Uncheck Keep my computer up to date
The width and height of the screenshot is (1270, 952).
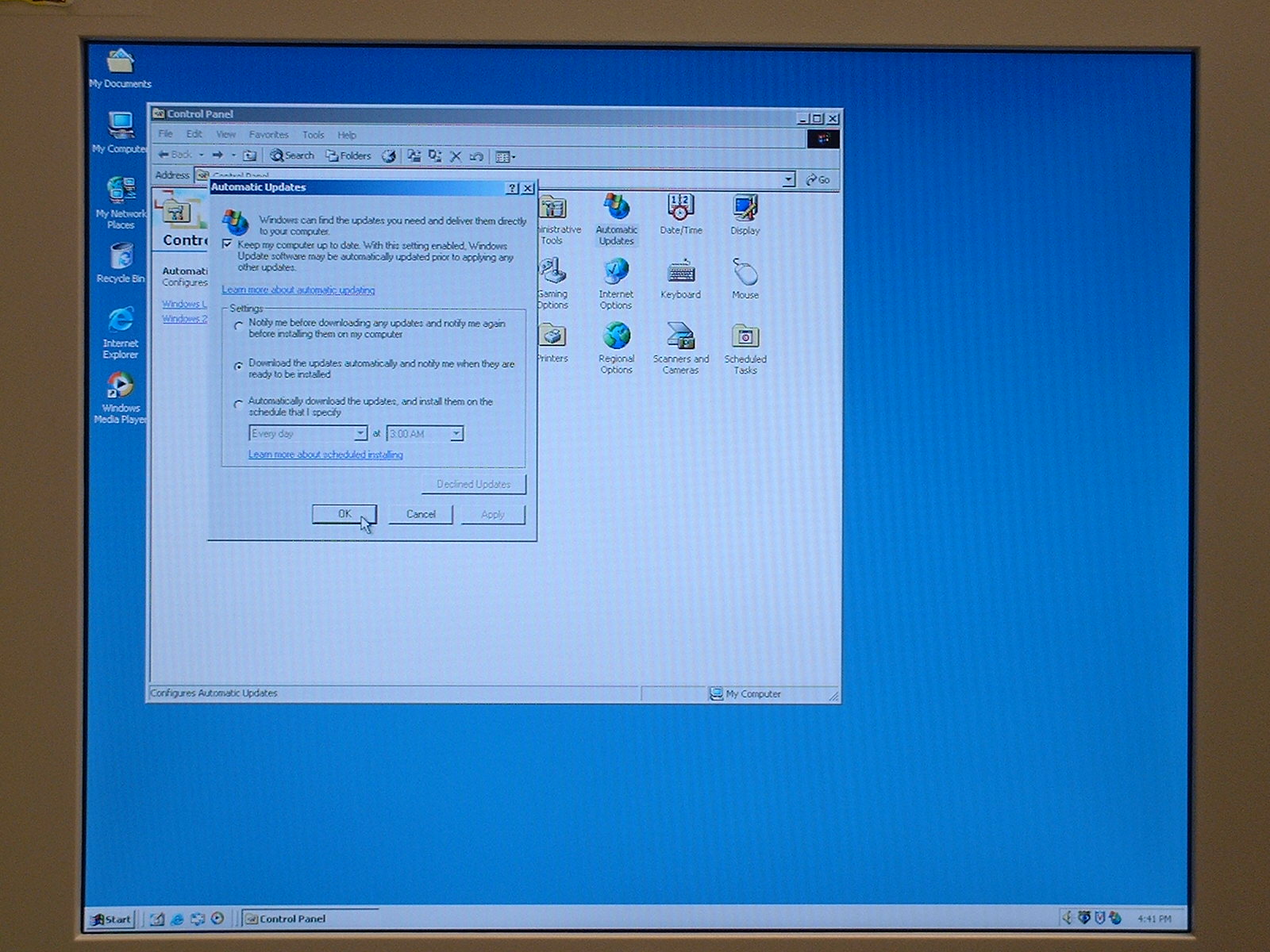228,244
